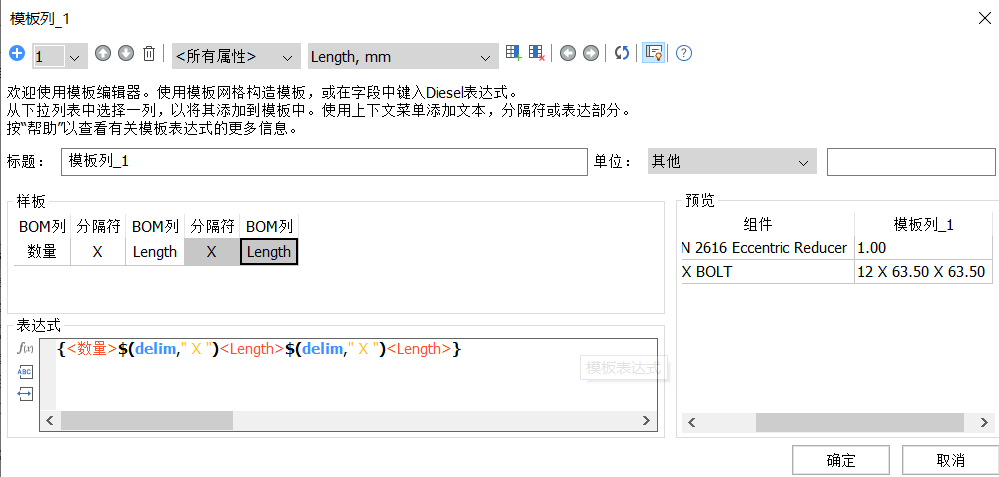Viewport: 999px width, 477px height.
Task: Select the first Length BOM cell
Action: (155, 252)
